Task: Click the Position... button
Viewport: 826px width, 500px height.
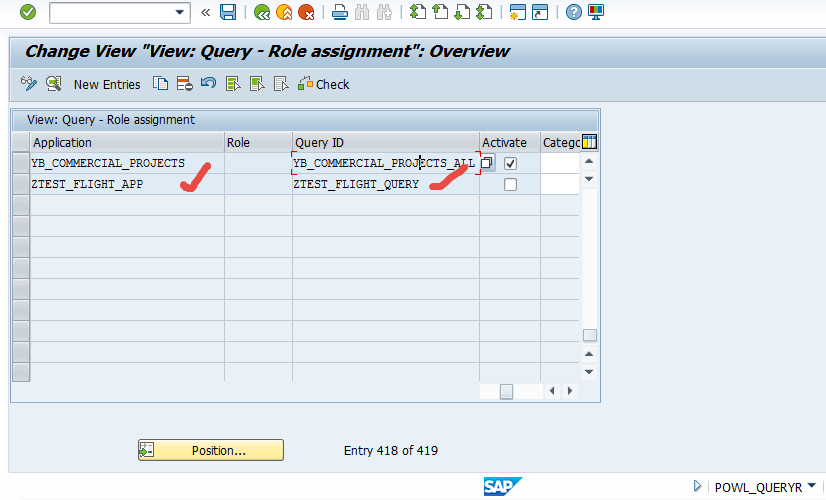Action: pyautogui.click(x=211, y=450)
